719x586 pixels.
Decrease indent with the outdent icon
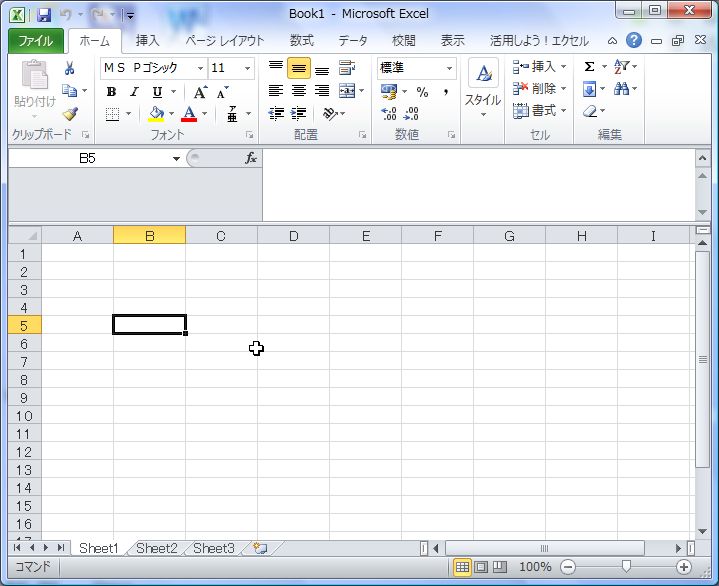276,113
